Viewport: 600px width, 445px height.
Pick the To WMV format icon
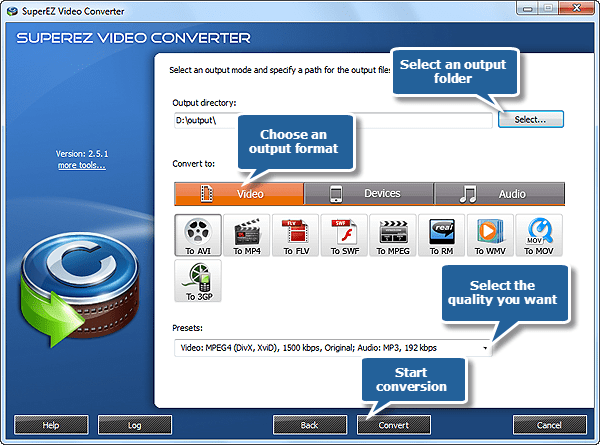click(490, 235)
